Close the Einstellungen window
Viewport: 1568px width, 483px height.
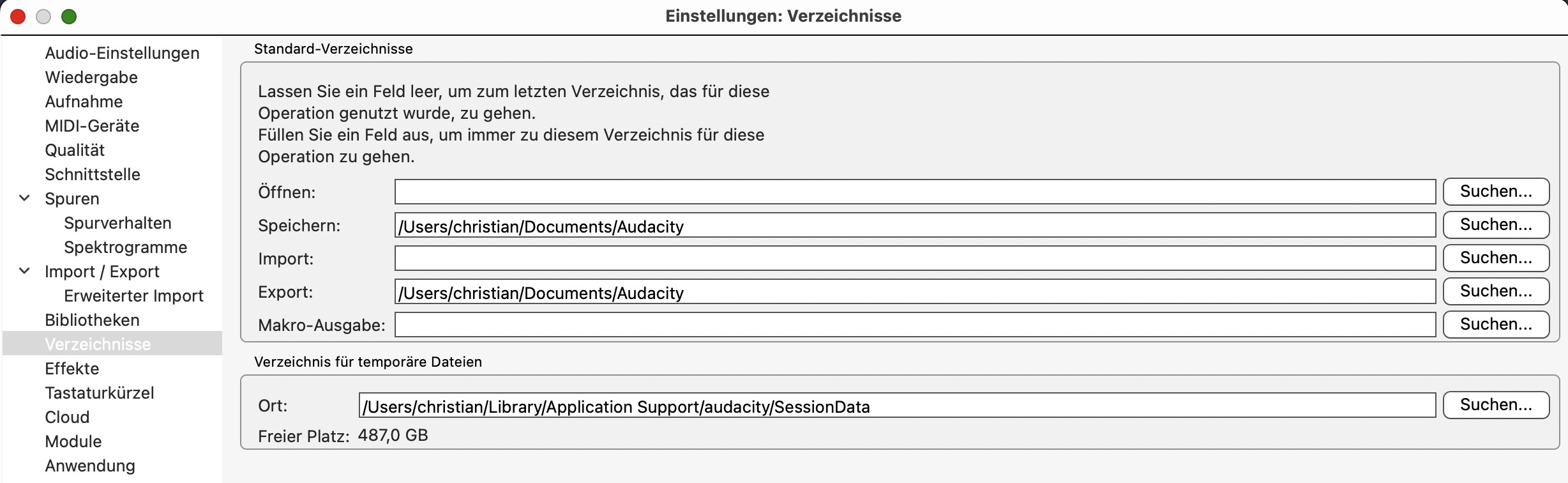coord(18,17)
